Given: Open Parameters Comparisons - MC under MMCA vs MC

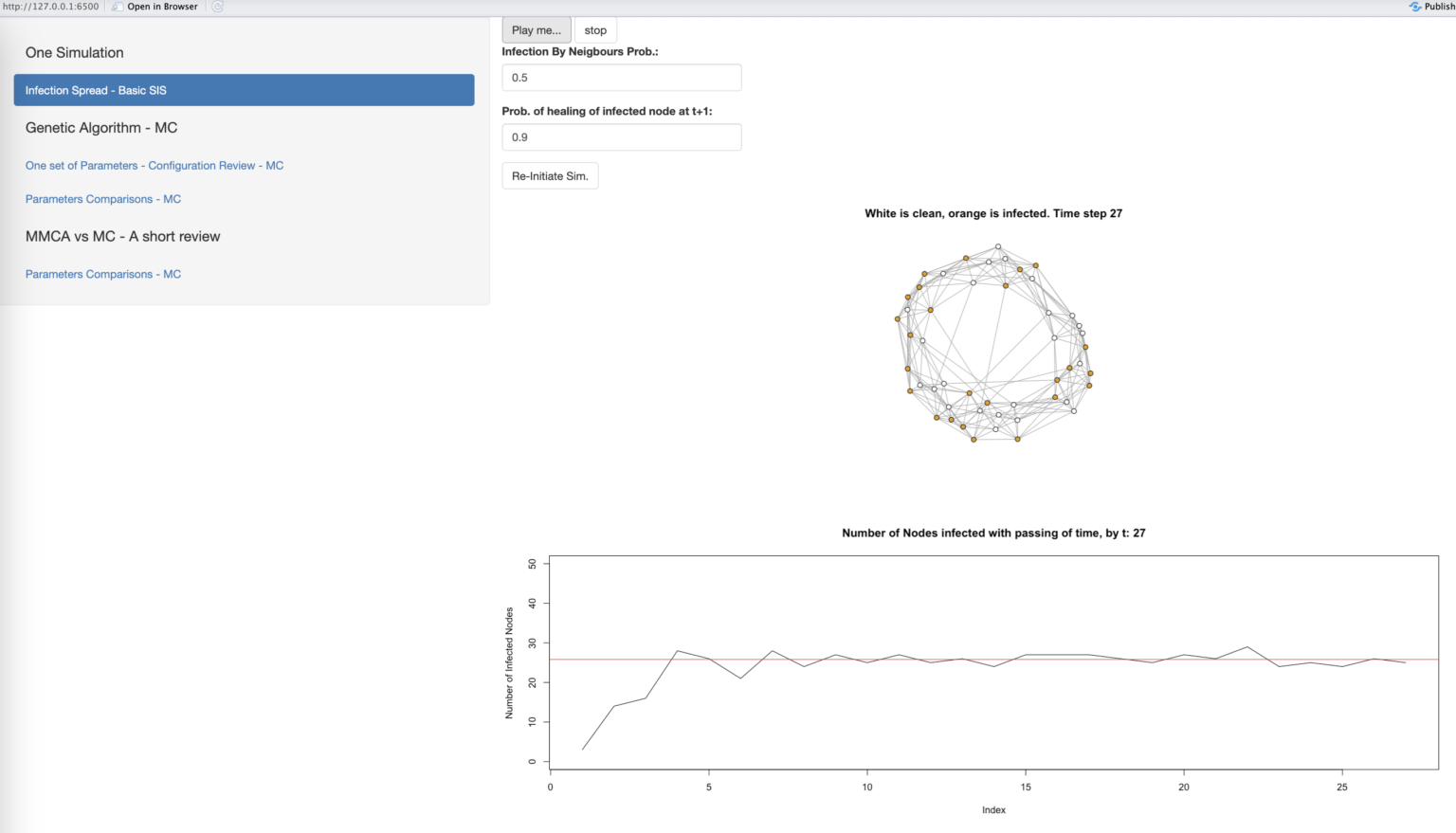Looking at the screenshot, I should (103, 274).
